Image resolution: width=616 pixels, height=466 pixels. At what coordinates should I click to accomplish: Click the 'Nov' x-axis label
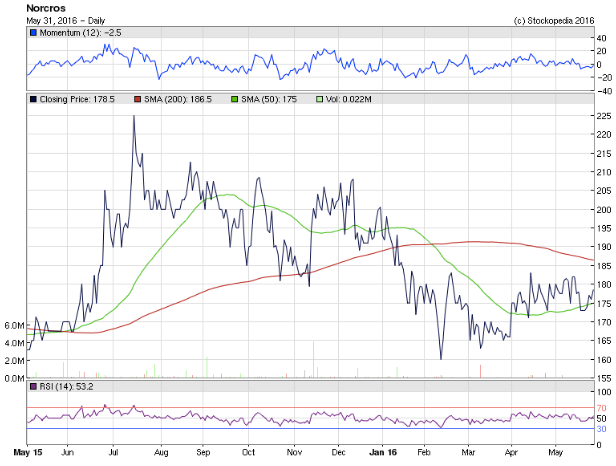(x=294, y=452)
